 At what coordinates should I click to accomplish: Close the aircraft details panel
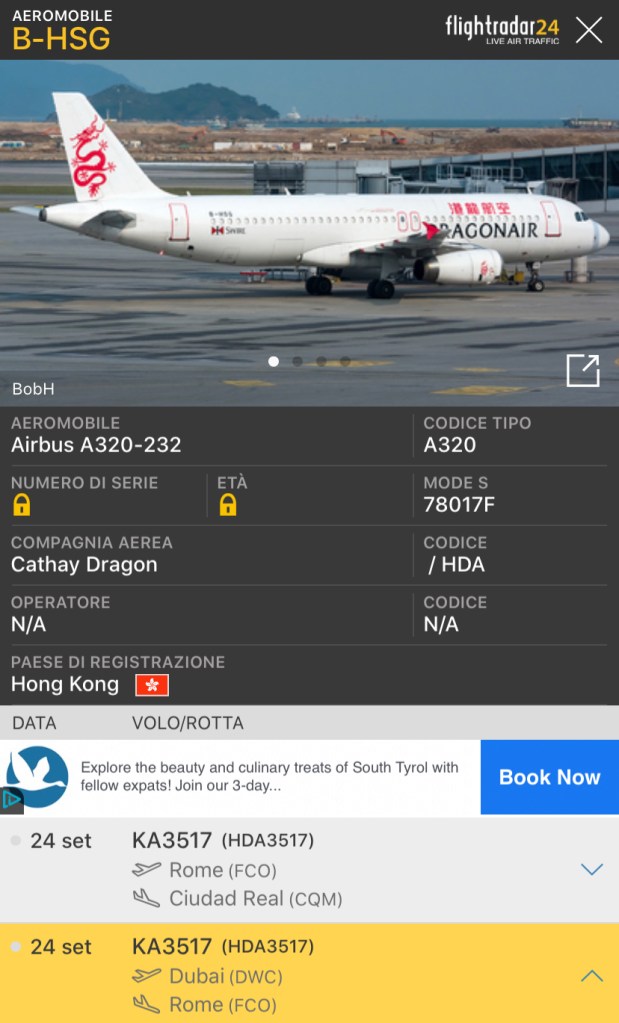[588, 30]
